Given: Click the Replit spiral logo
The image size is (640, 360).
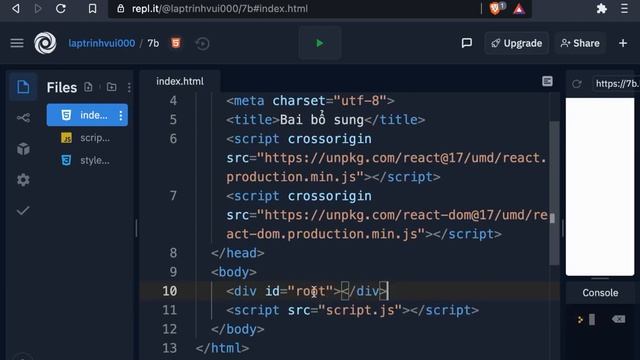Looking at the screenshot, I should coord(45,43).
